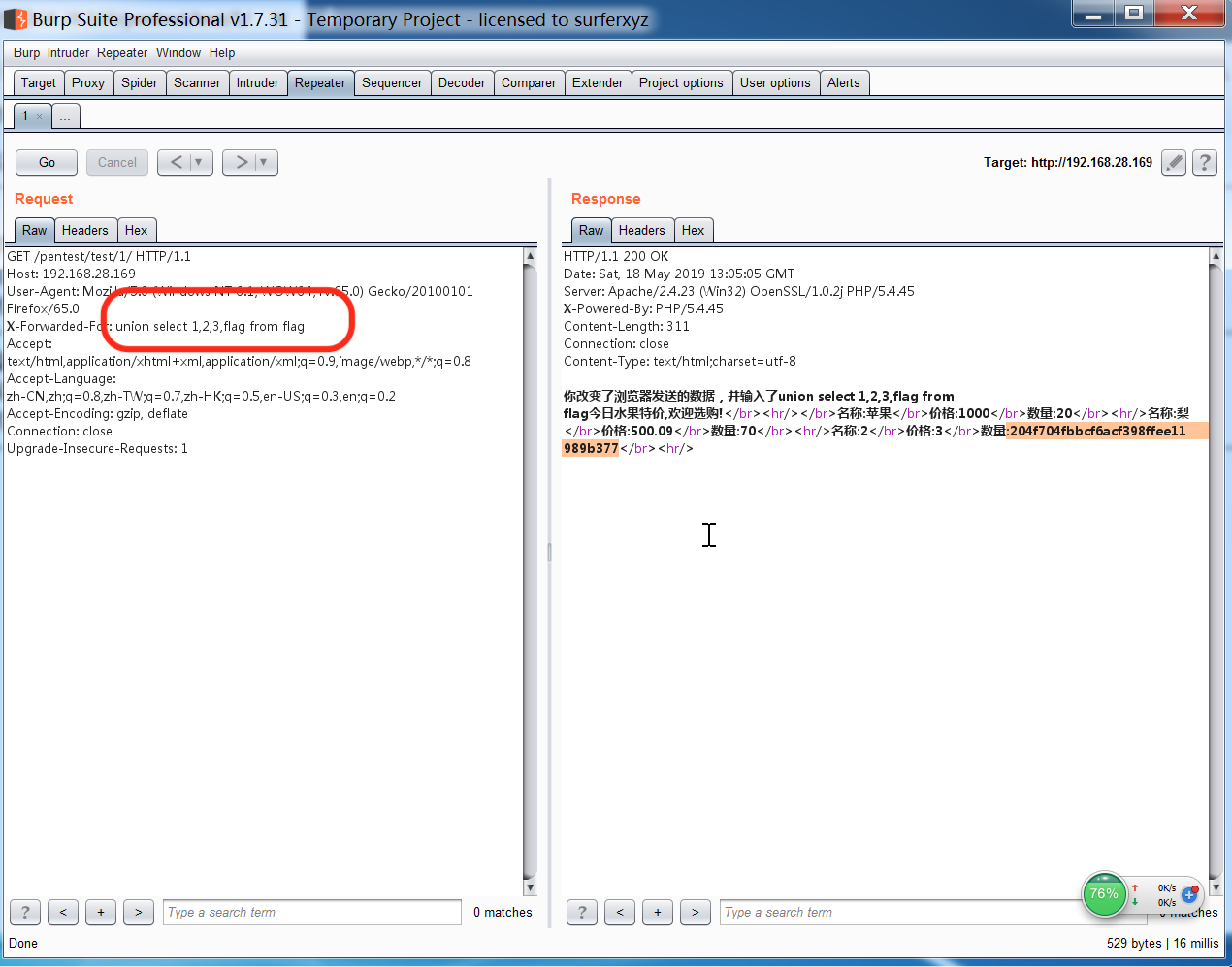Image resolution: width=1232 pixels, height=967 pixels.
Task: Click the 'Host: 192.168.28.169' header line
Action: point(72,274)
